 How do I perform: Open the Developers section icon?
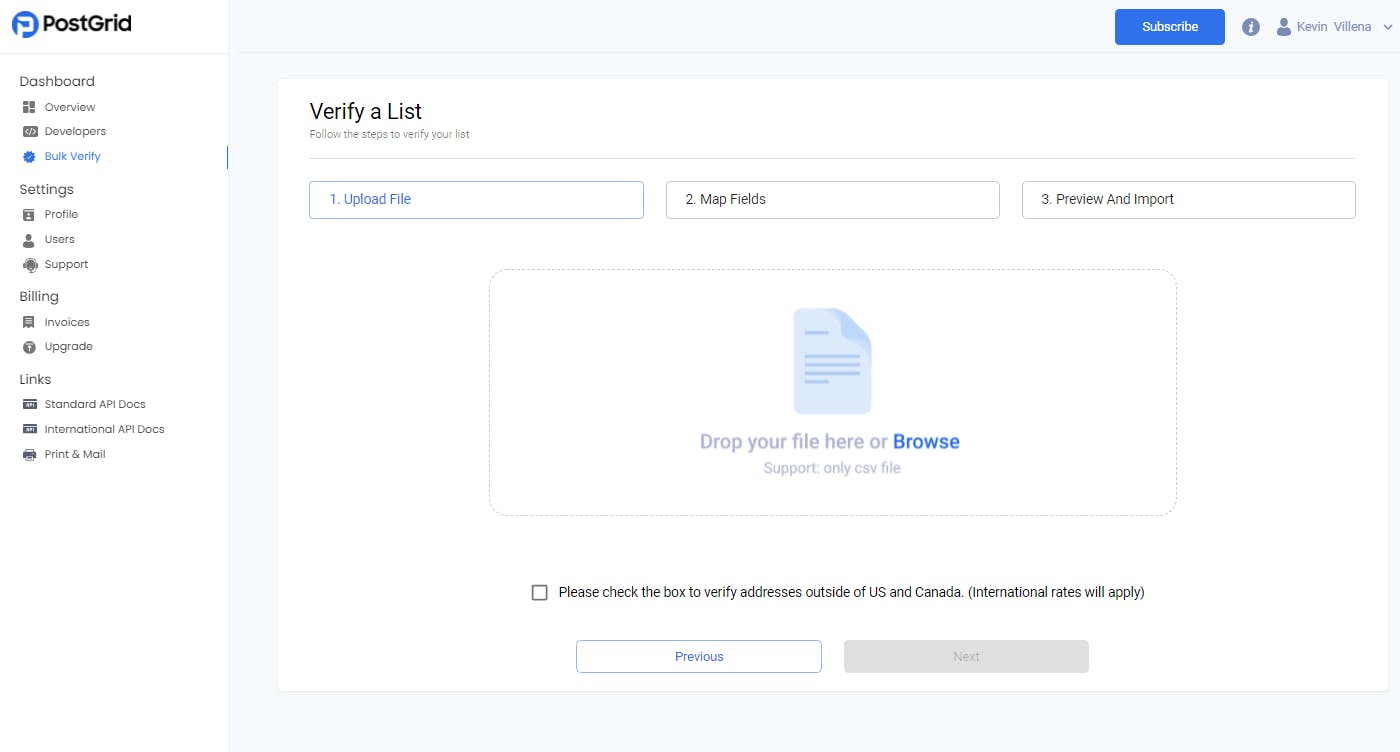[29, 131]
